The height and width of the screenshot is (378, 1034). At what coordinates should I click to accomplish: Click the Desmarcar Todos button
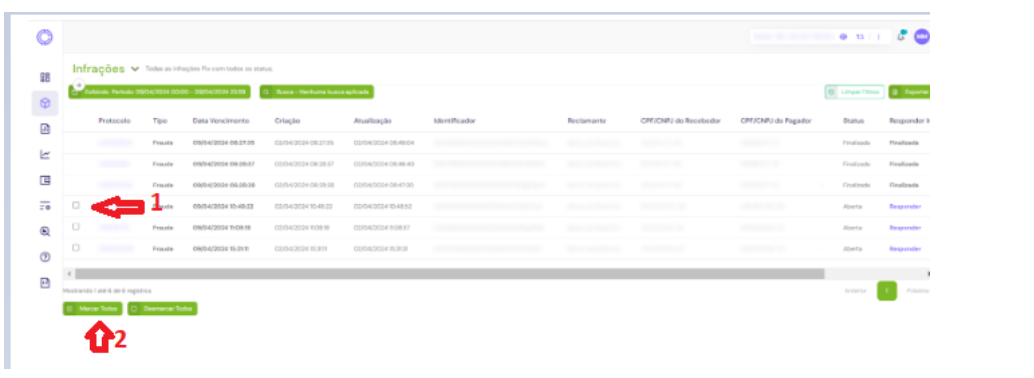coord(162,309)
